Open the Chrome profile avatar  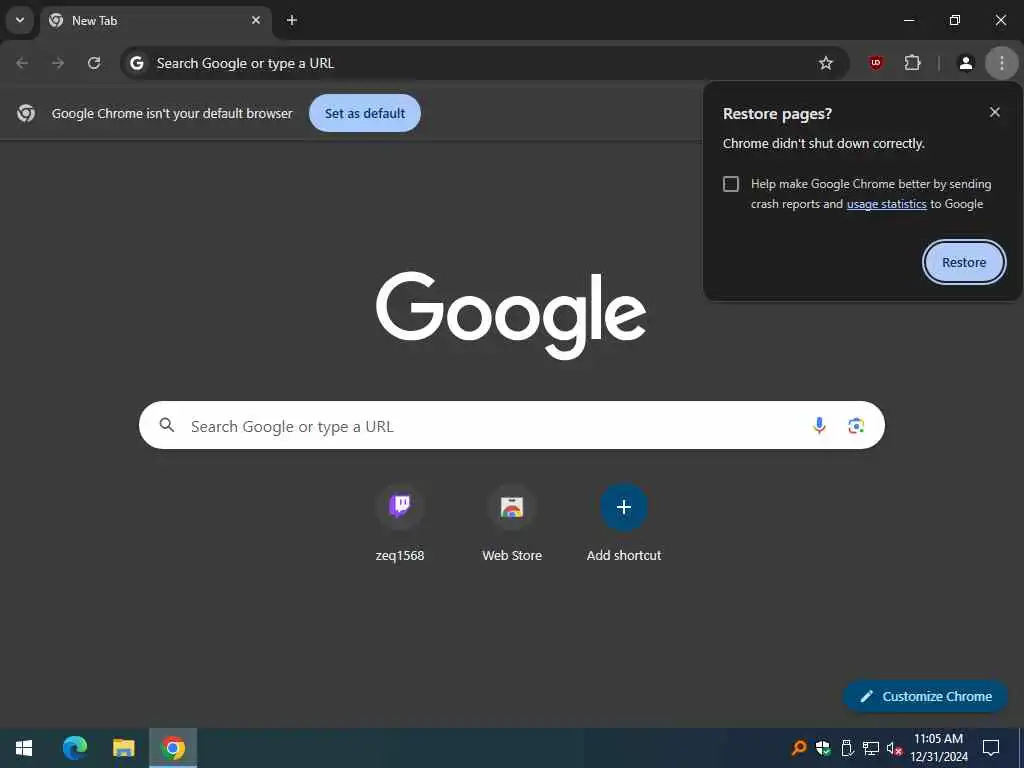(965, 63)
